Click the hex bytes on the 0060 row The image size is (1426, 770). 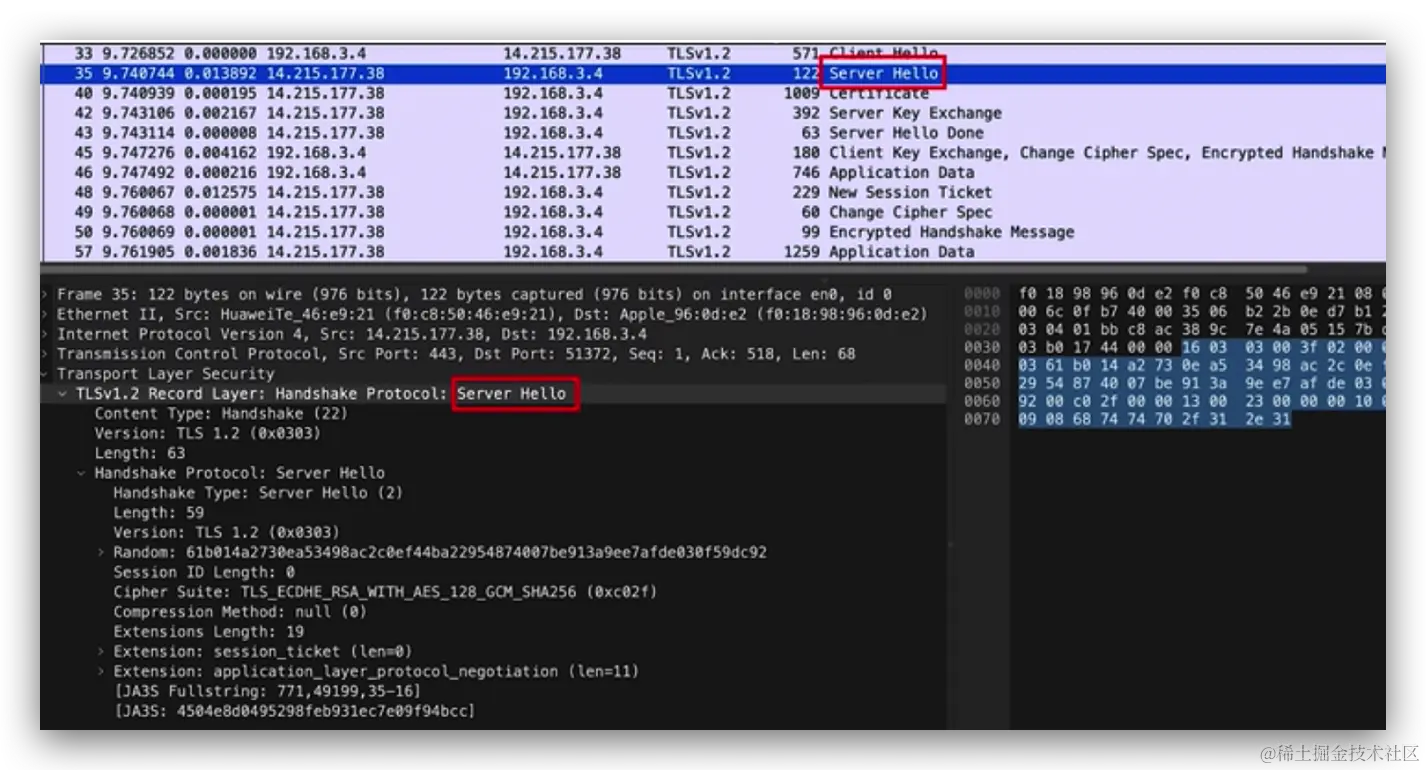(x=1201, y=401)
